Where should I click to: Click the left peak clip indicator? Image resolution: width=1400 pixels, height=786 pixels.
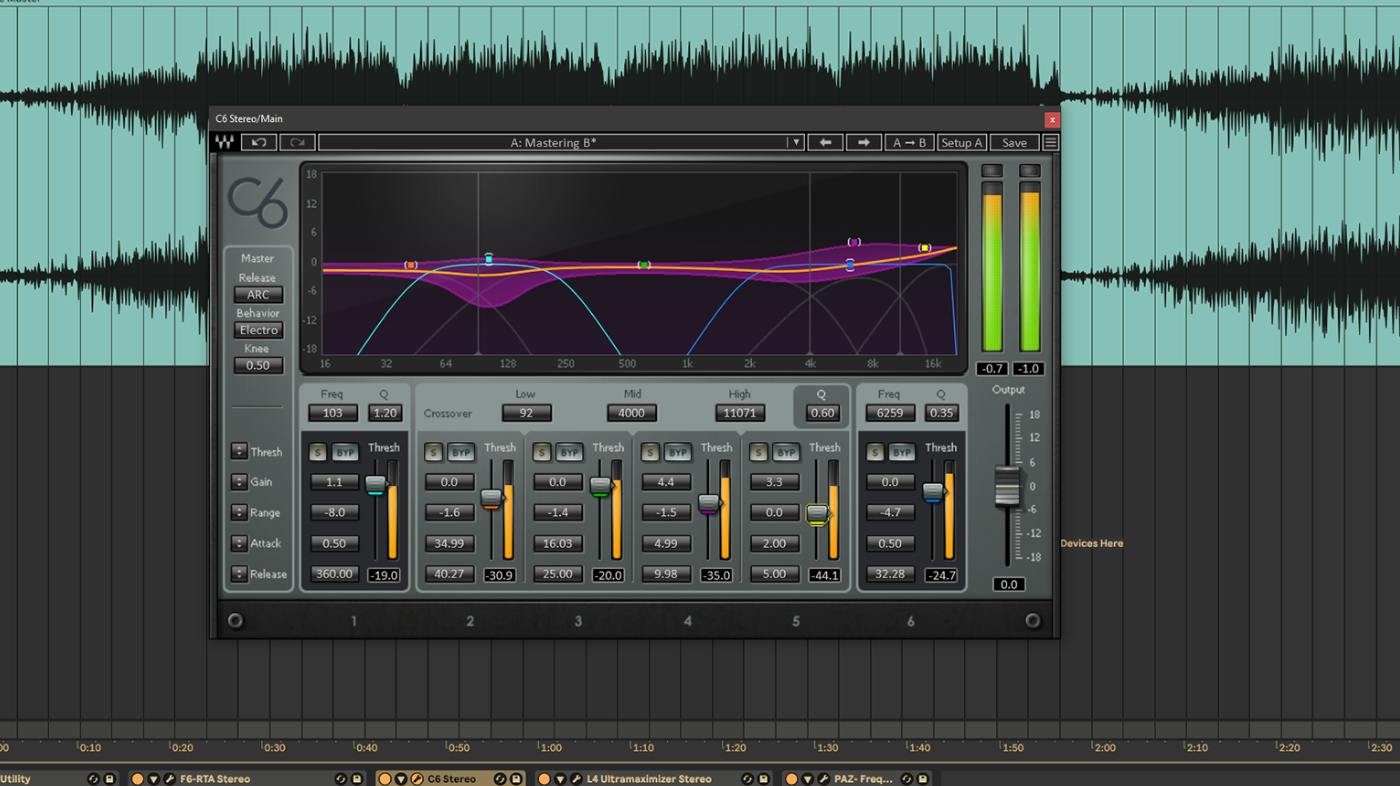point(991,171)
